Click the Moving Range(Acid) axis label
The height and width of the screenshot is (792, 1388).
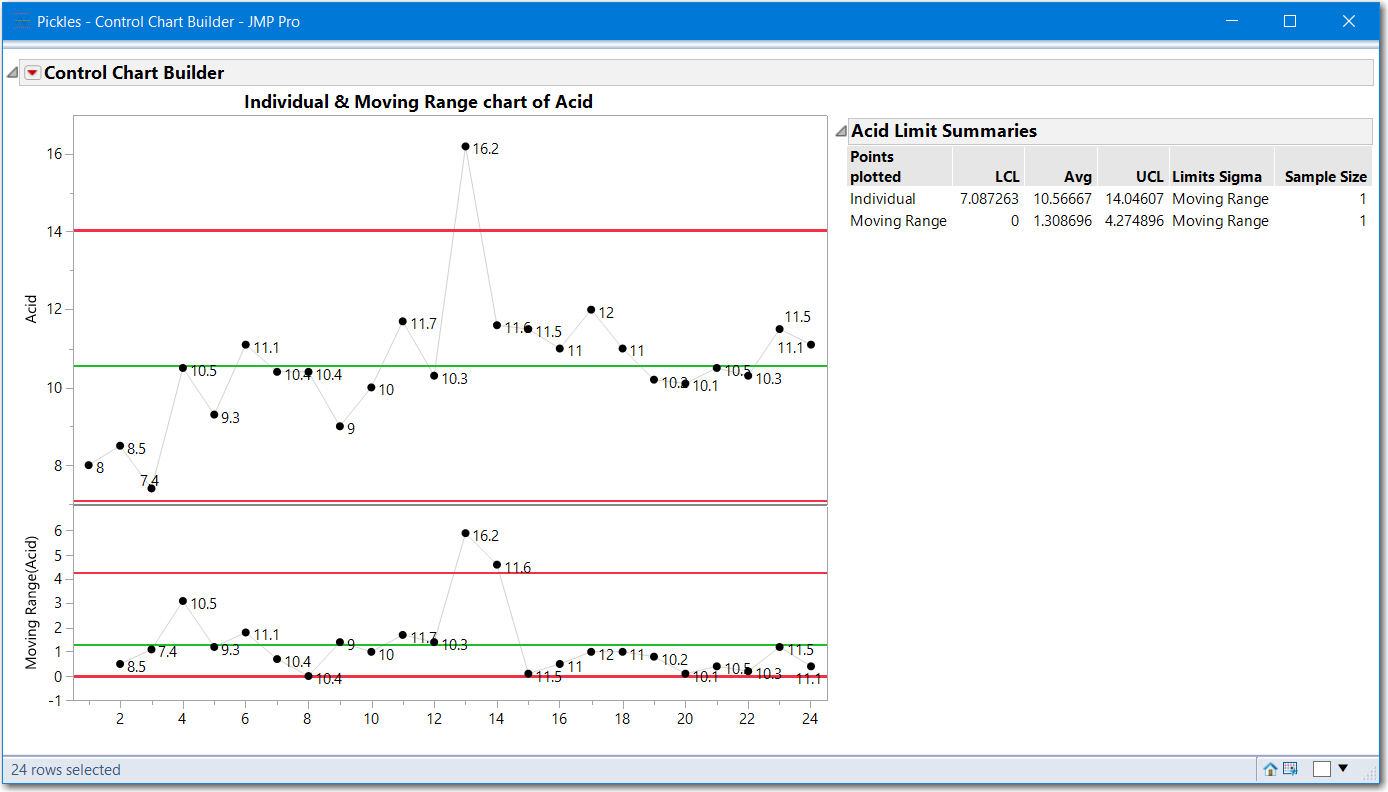(x=32, y=595)
